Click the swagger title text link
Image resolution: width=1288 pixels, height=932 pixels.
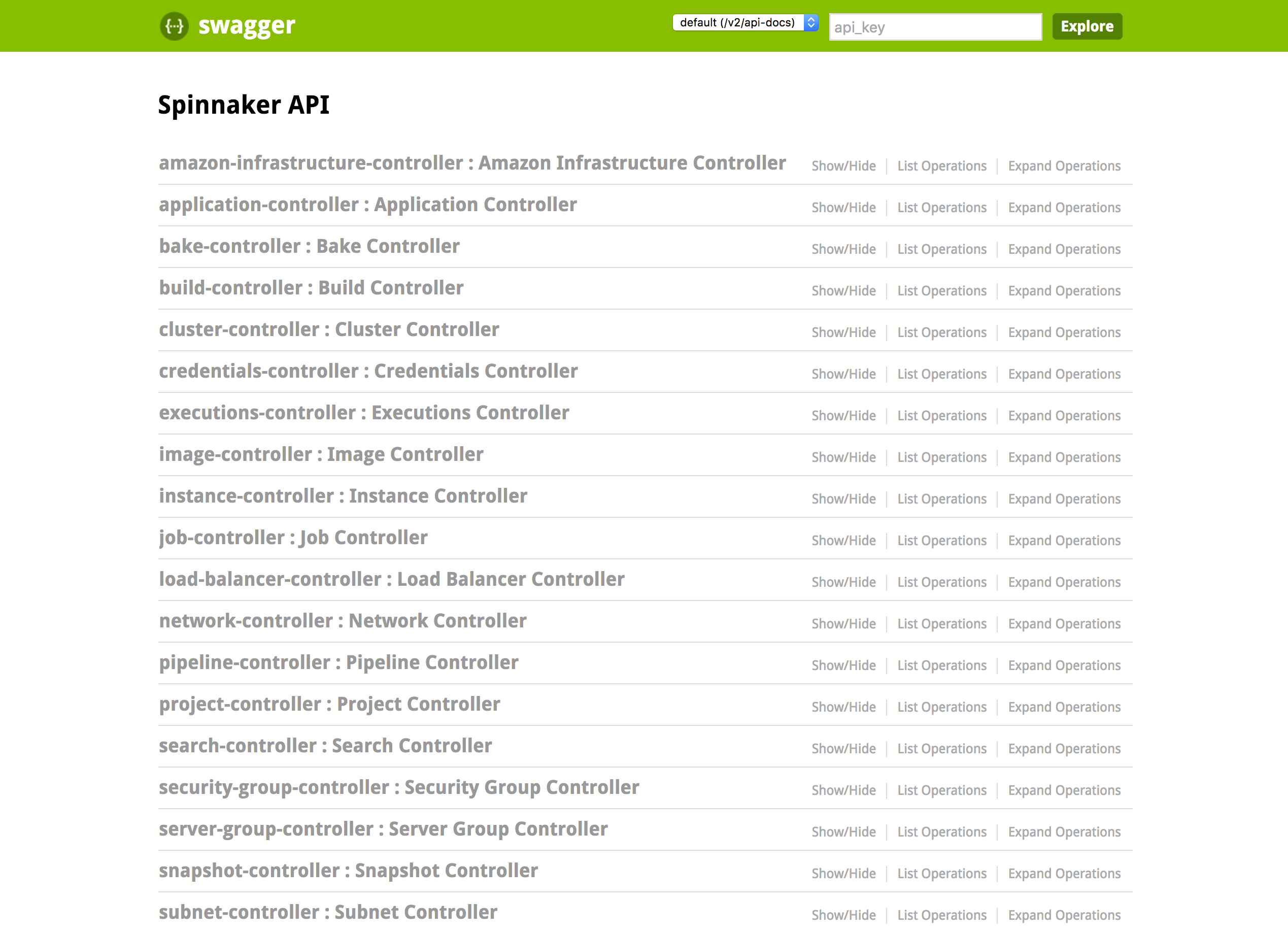tap(247, 26)
